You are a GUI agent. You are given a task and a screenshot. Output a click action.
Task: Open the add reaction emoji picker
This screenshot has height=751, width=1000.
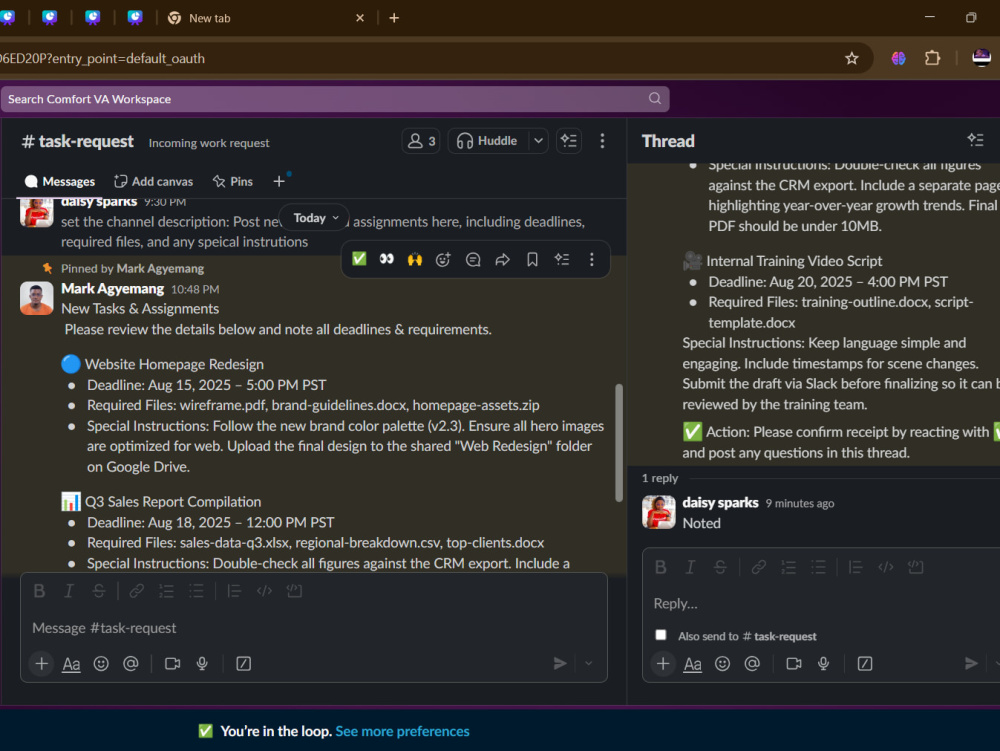[443, 259]
